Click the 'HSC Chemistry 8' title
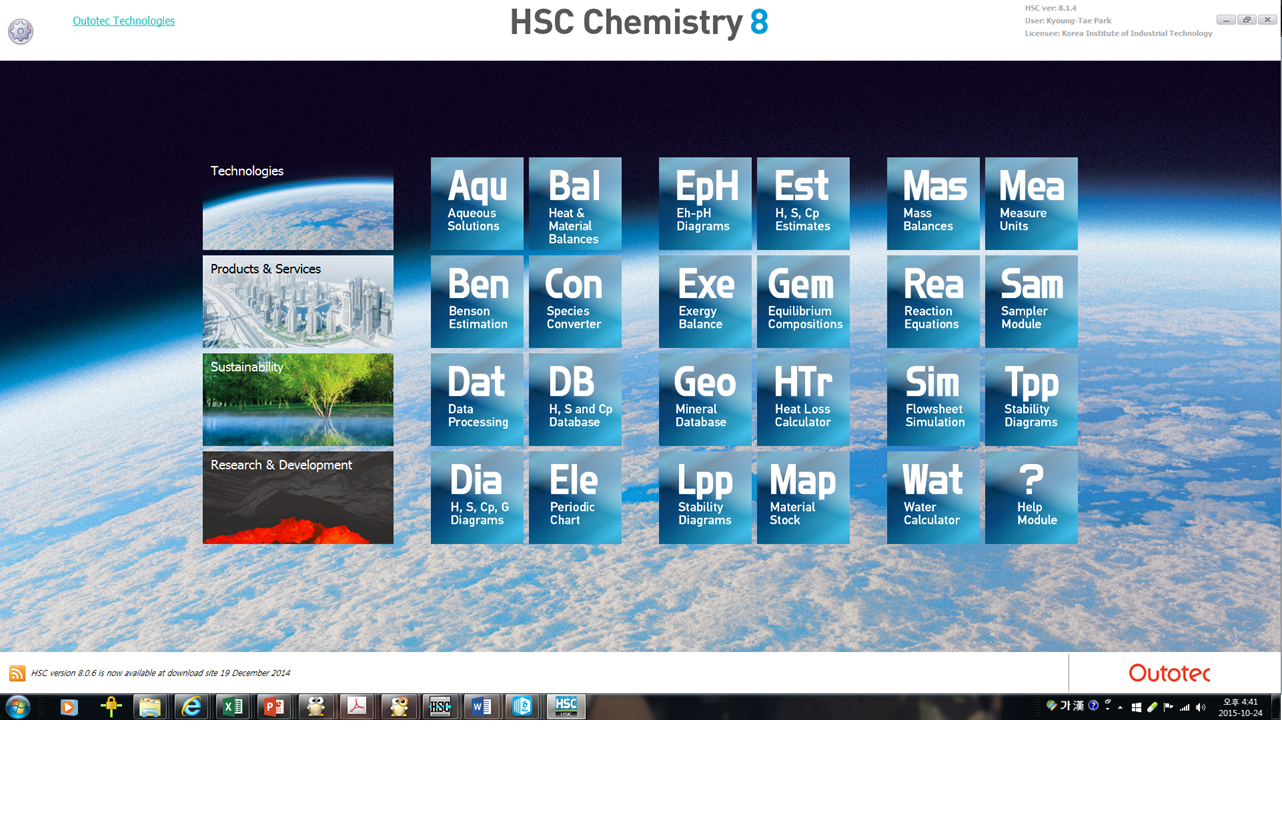 click(x=639, y=22)
